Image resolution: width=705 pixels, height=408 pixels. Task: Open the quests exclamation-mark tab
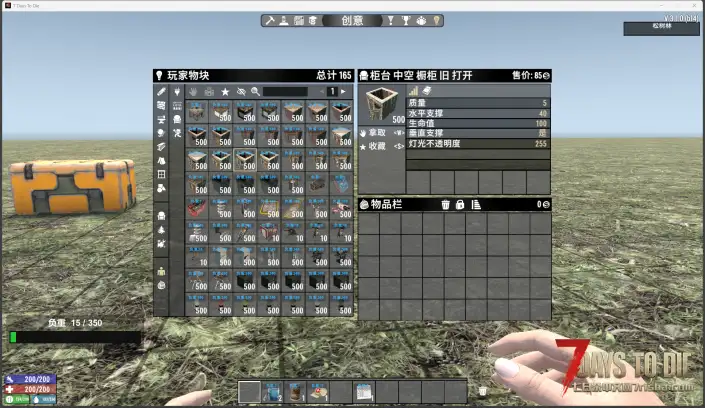pos(390,21)
